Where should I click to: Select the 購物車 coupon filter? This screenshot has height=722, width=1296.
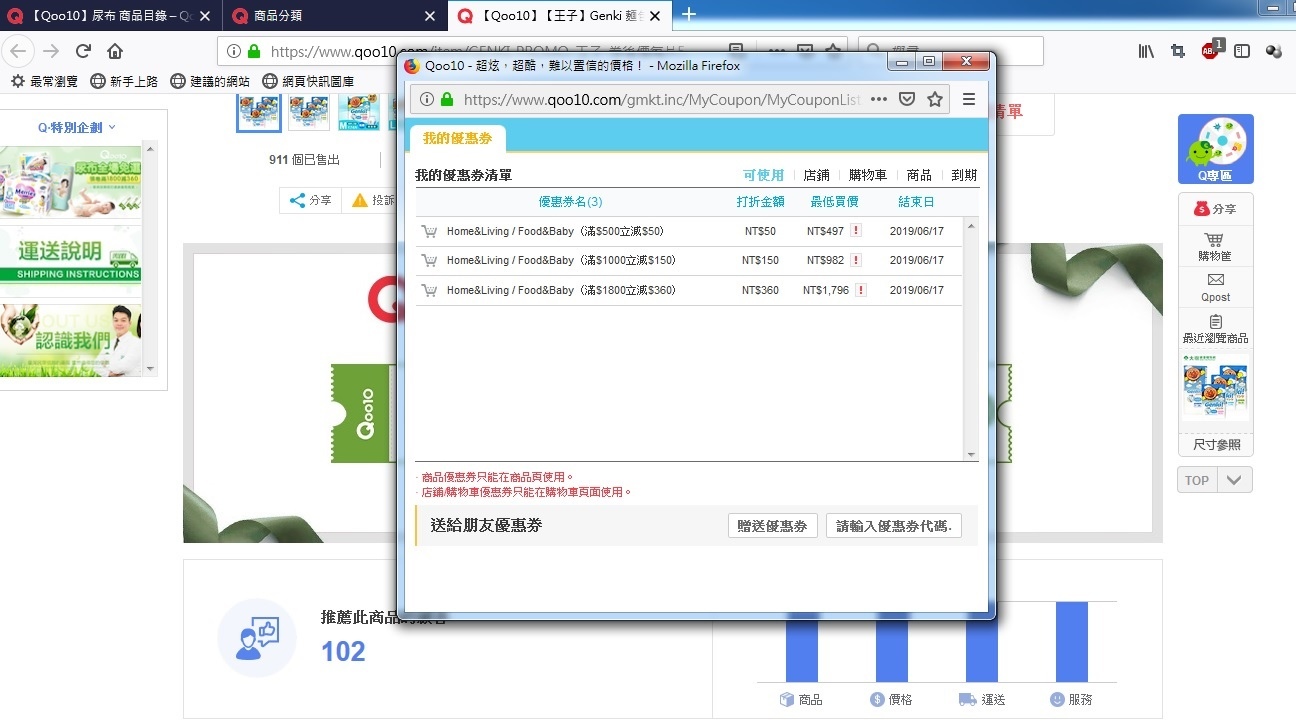point(867,175)
